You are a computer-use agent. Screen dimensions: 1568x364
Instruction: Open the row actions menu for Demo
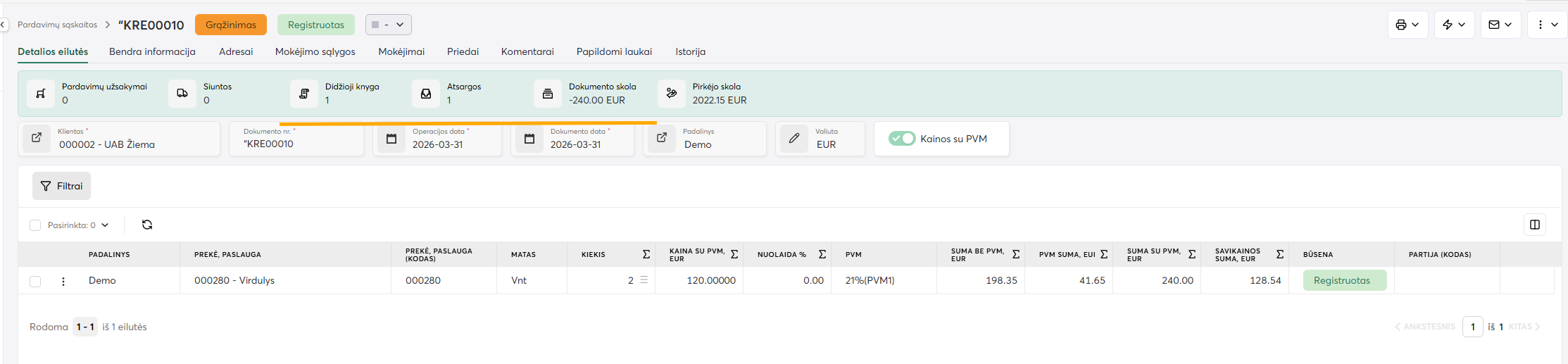pos(63,281)
